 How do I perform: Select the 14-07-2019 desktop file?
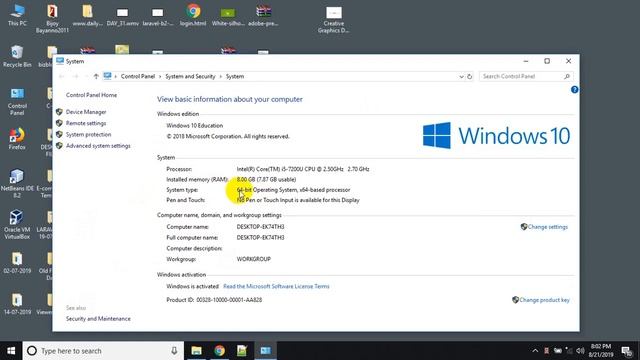point(17,304)
